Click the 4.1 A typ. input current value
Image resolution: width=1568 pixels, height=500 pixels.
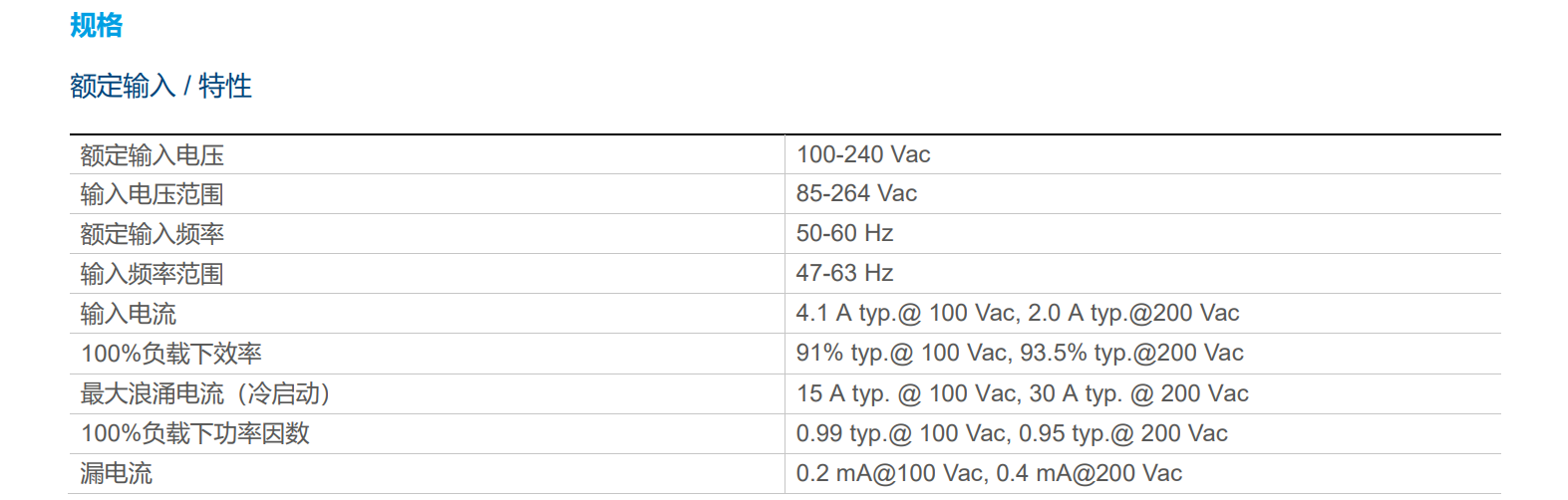coord(1017,313)
